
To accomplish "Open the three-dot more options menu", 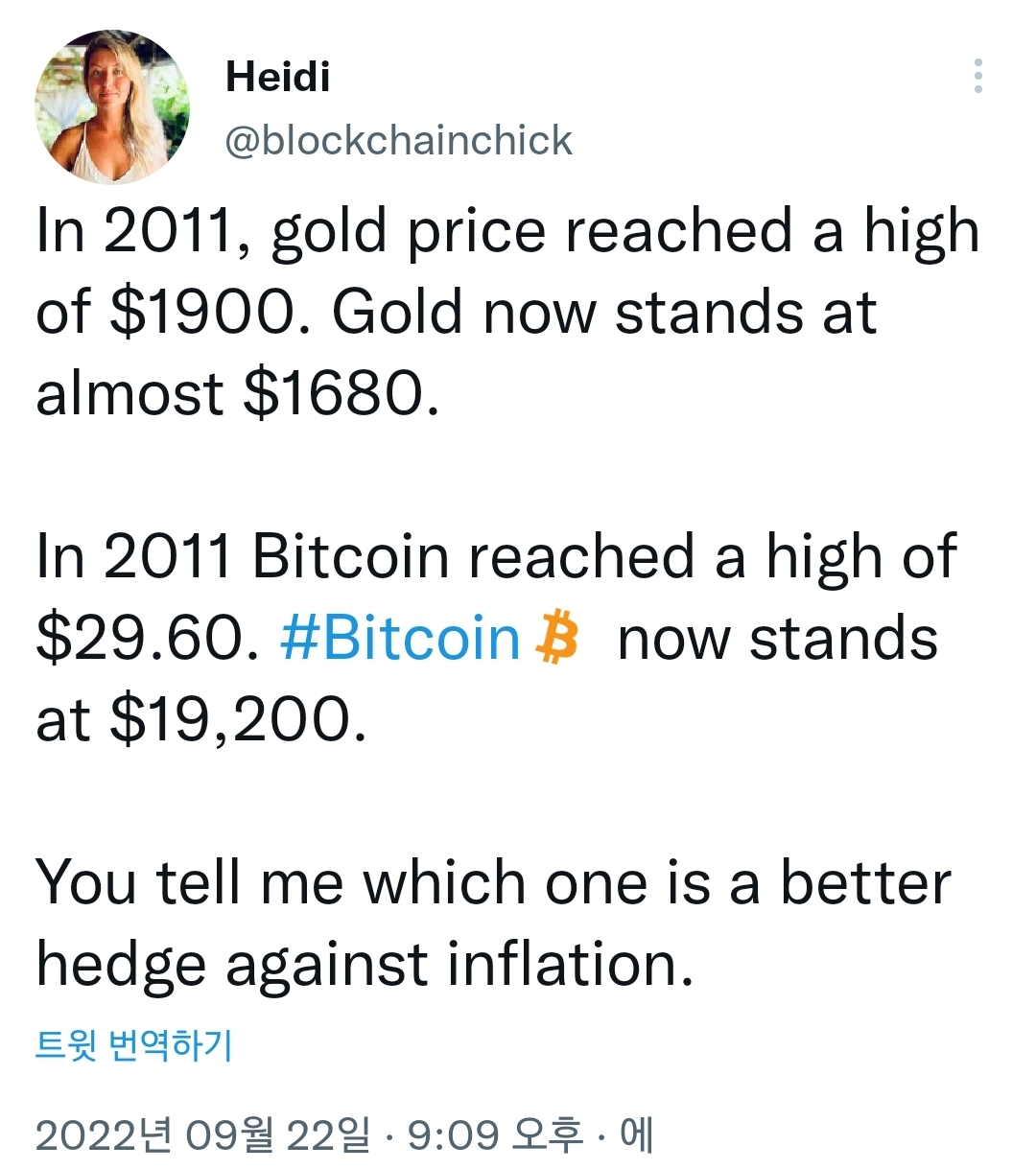I will [977, 76].
